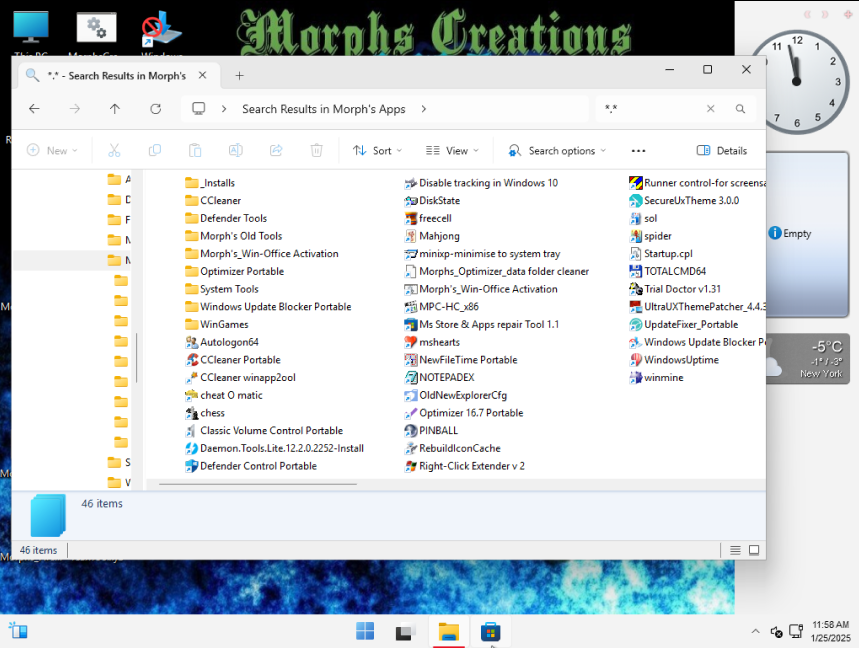The width and height of the screenshot is (859, 648).
Task: Select Defender Control Portable item
Action: pyautogui.click(x=251, y=466)
